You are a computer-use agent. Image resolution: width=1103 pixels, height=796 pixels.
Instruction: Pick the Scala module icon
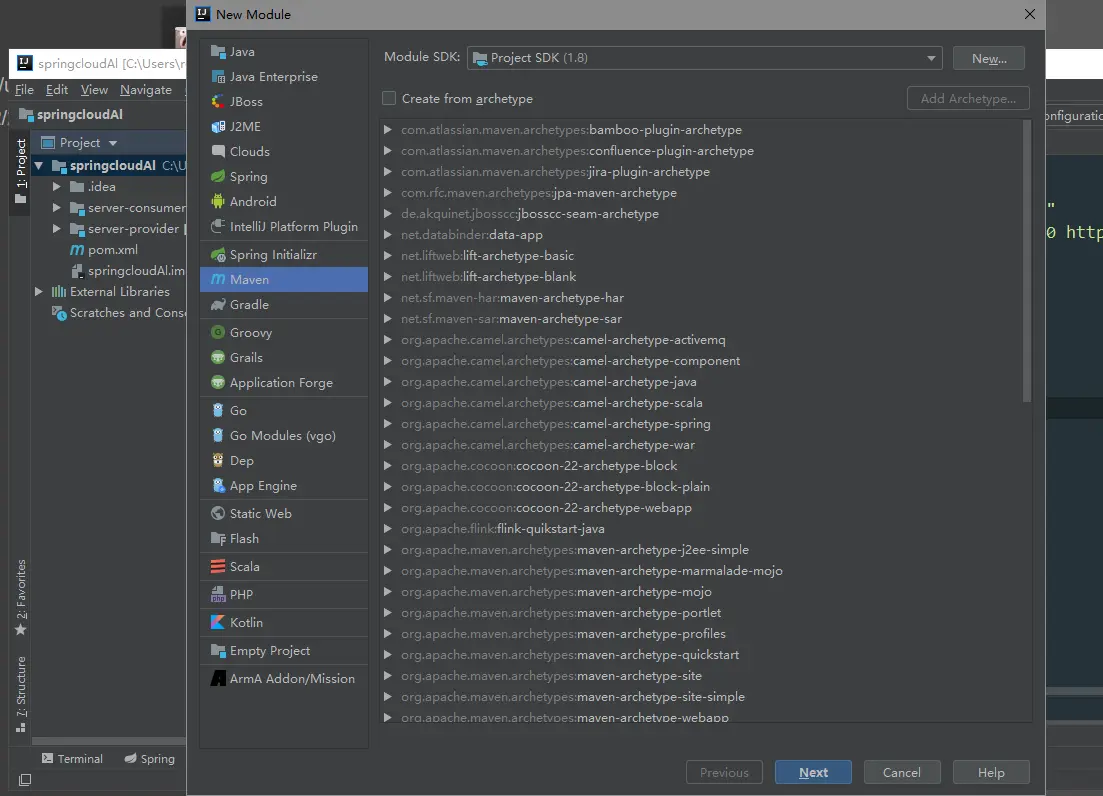[x=218, y=566]
